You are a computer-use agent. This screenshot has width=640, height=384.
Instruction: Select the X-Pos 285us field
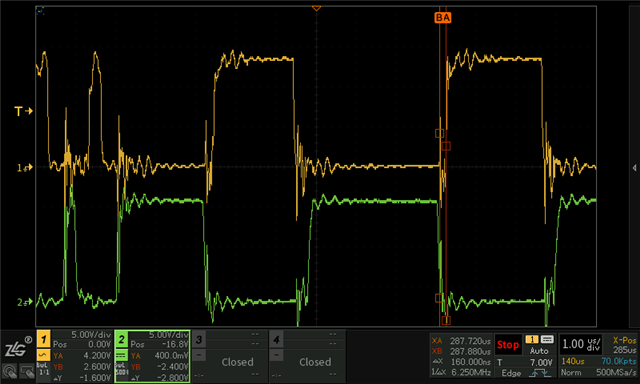click(x=624, y=345)
